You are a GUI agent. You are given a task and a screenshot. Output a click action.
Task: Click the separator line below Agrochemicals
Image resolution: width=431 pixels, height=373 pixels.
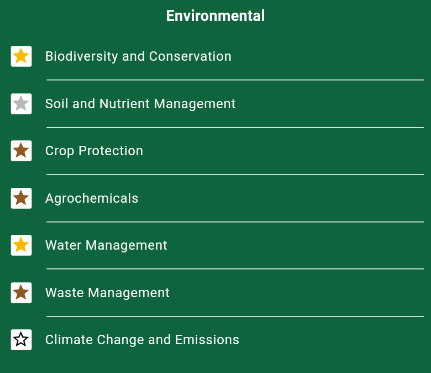(235, 222)
